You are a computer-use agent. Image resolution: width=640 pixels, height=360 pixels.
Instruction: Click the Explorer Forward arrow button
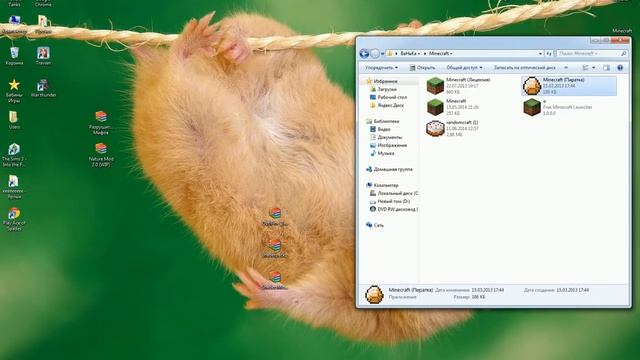pos(374,53)
